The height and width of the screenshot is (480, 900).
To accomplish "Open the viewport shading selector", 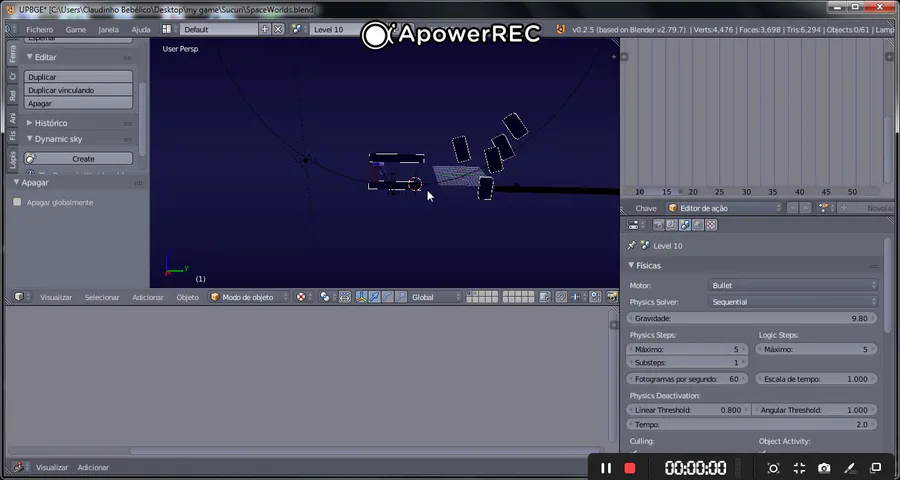I will [x=304, y=297].
